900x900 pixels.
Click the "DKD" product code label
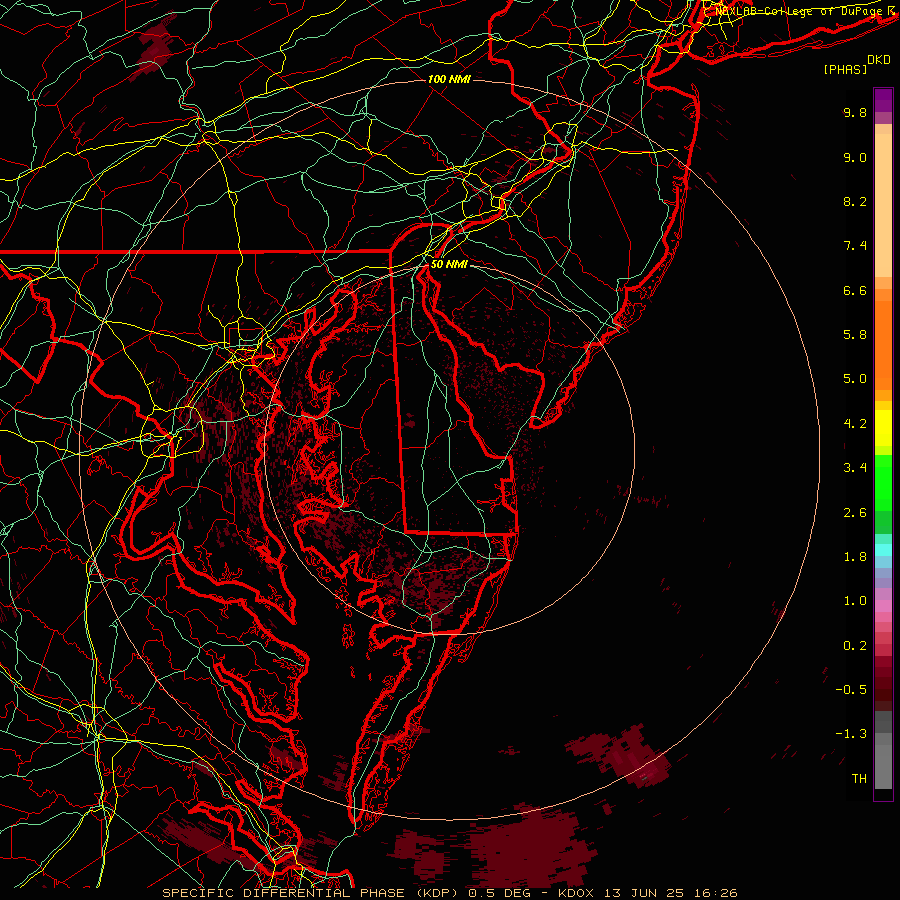[x=879, y=60]
